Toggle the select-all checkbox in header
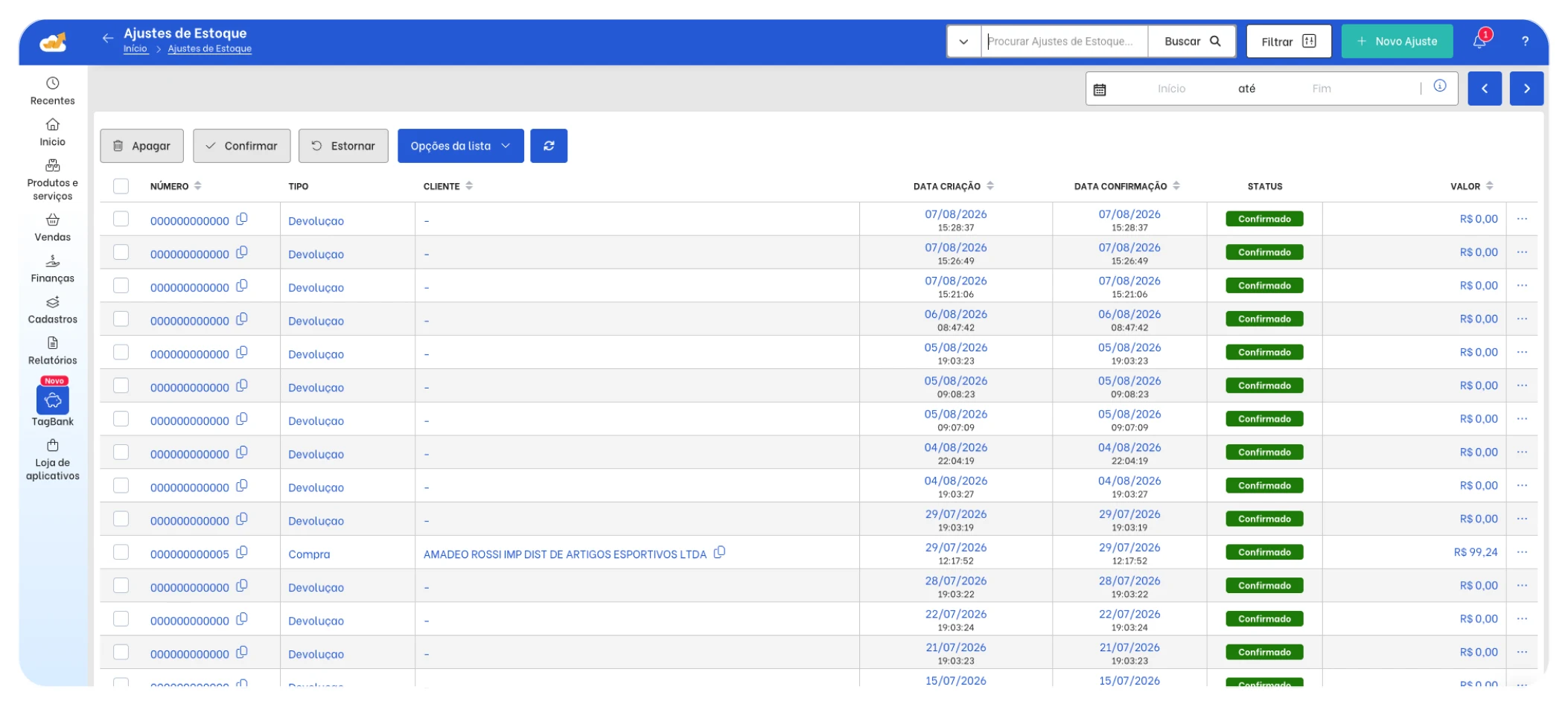The image size is (1568, 704). point(121,186)
